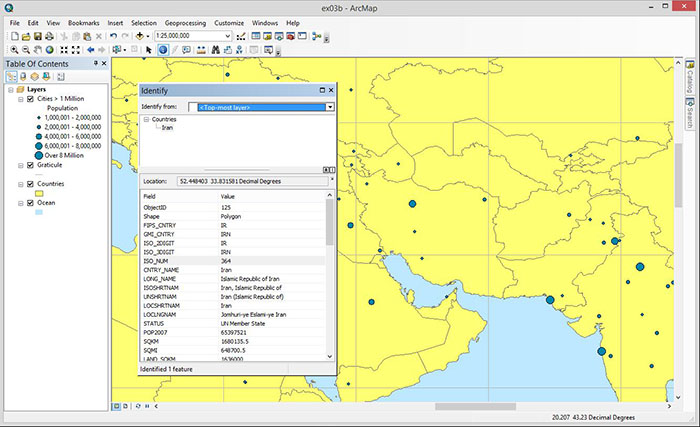The height and width of the screenshot is (427, 700).
Task: Print the map
Action: tap(49, 36)
